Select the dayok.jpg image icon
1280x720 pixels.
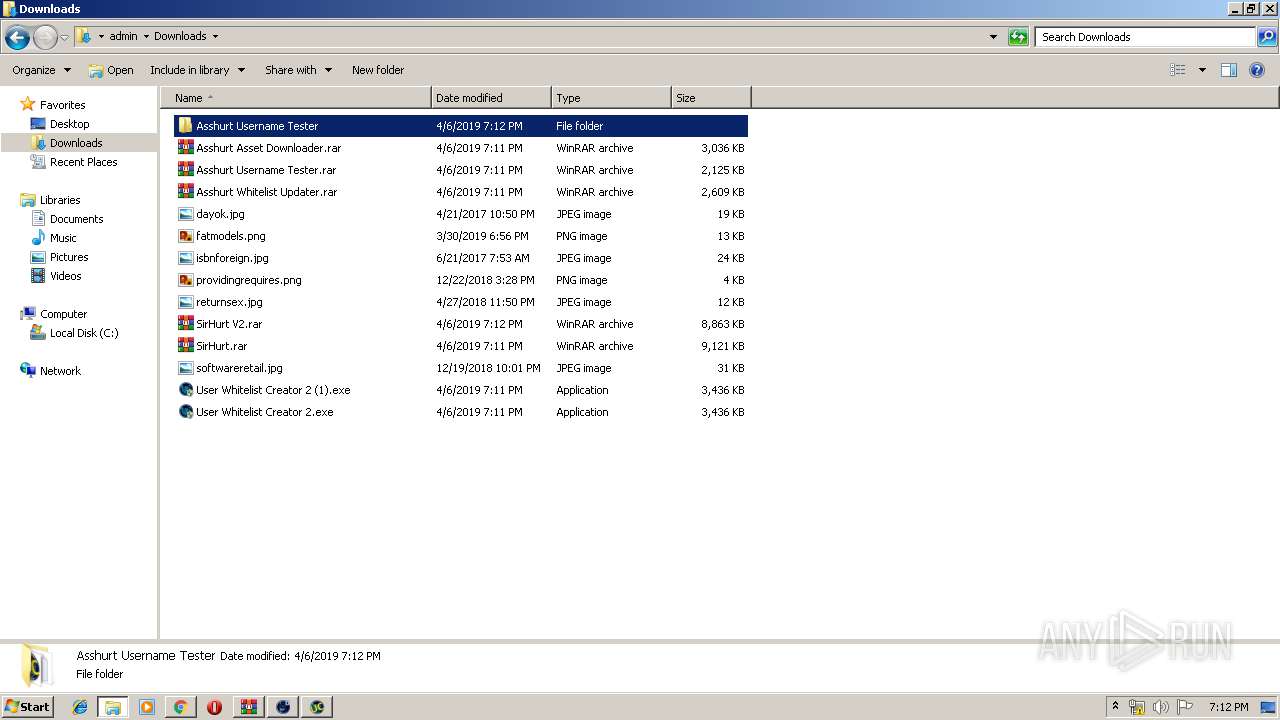click(185, 214)
